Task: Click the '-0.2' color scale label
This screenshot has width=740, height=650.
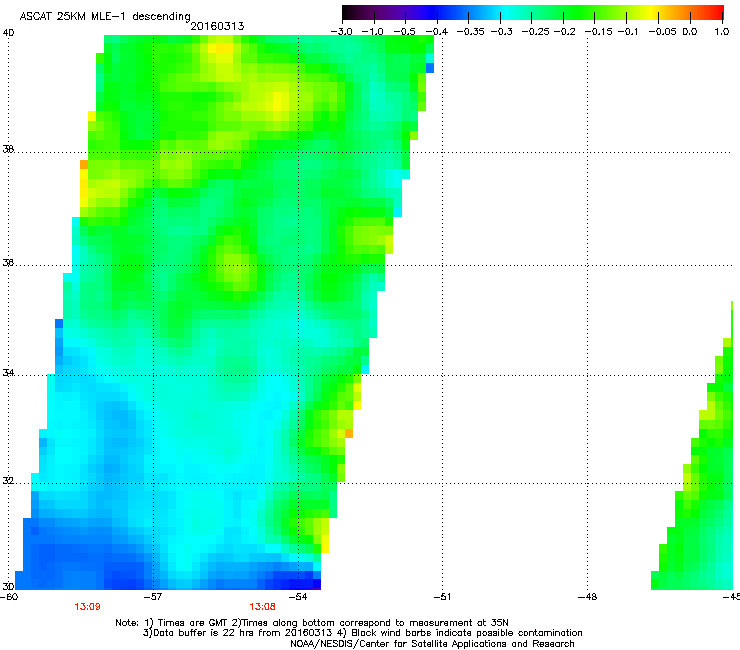Action: [565, 32]
